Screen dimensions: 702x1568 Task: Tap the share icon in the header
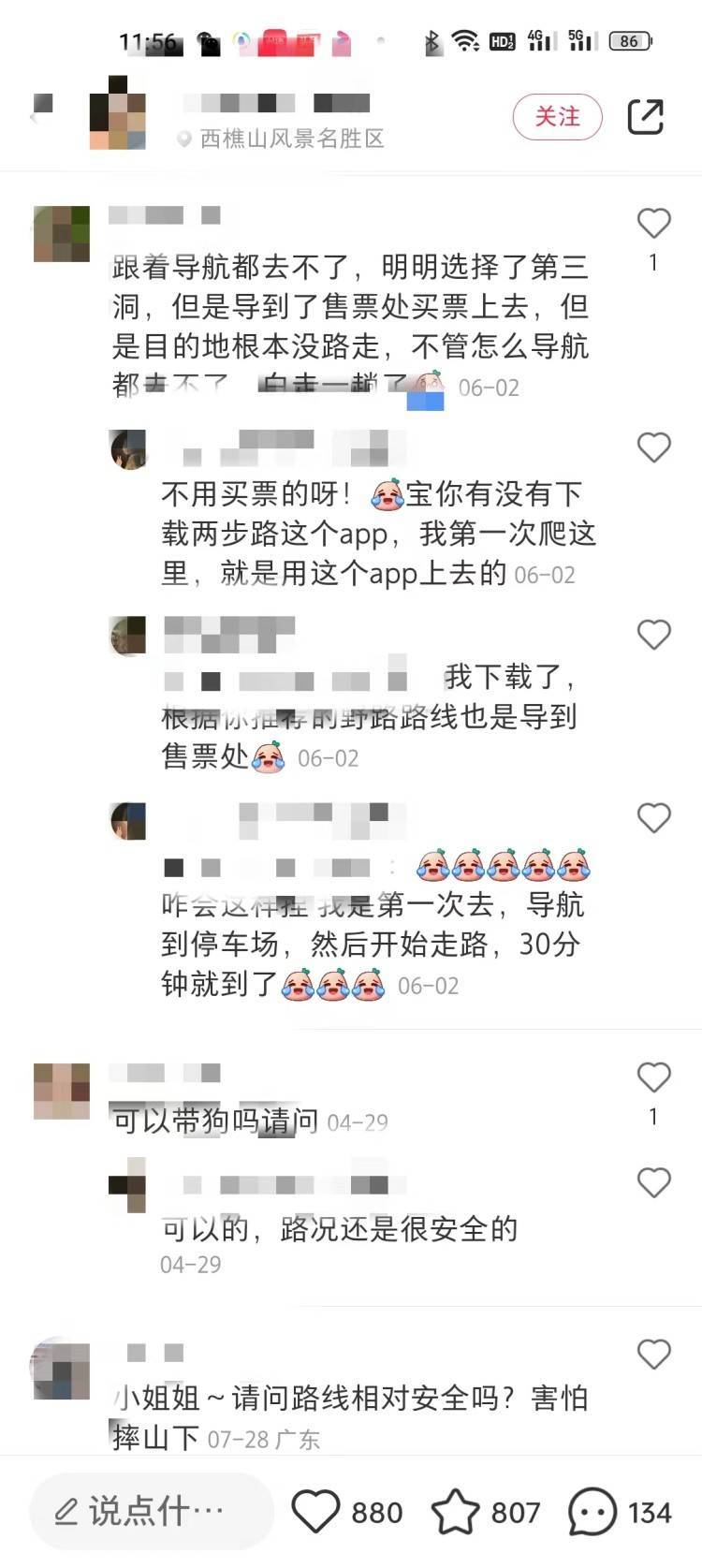pyautogui.click(x=645, y=117)
